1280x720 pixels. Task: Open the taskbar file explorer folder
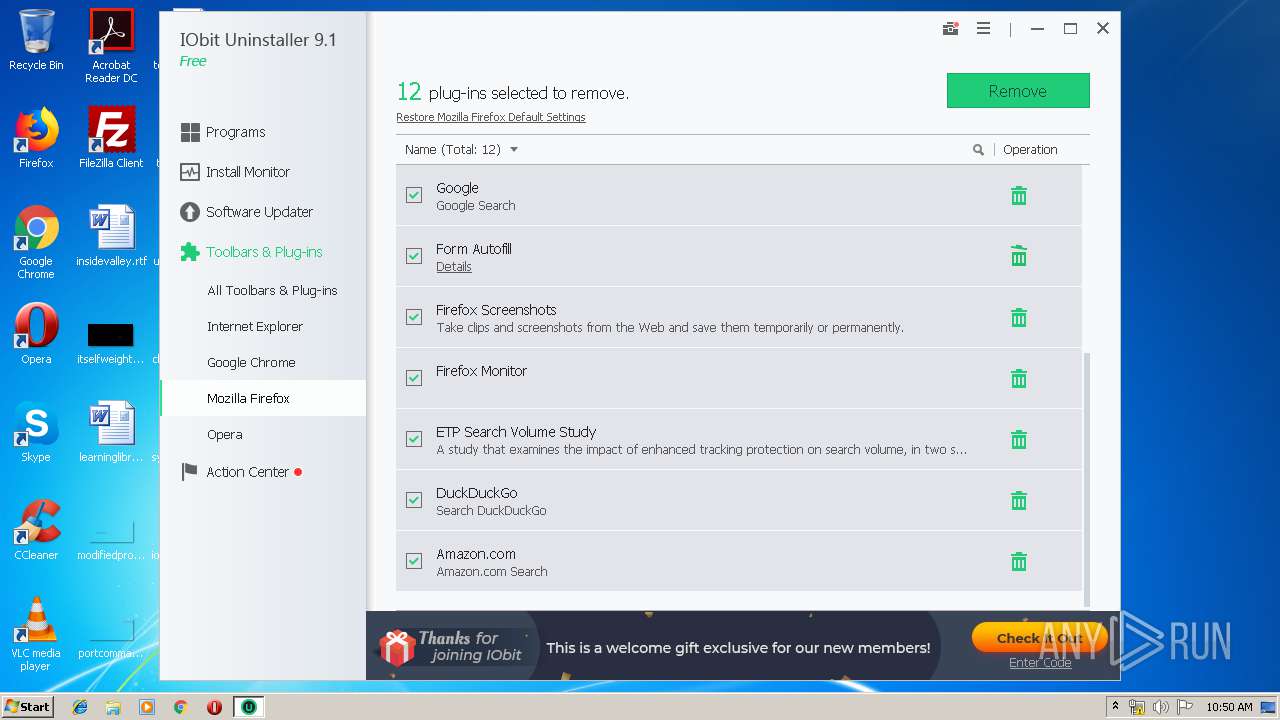click(113, 707)
